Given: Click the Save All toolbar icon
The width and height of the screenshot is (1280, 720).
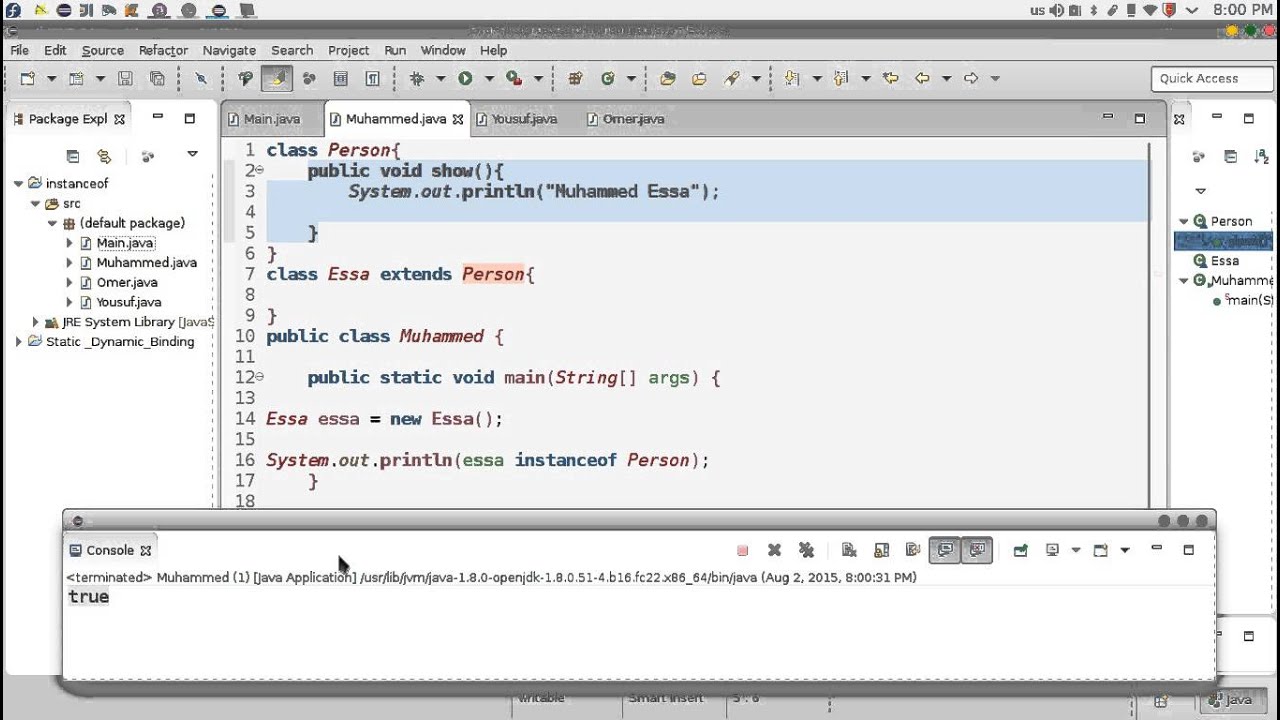Looking at the screenshot, I should (x=157, y=78).
